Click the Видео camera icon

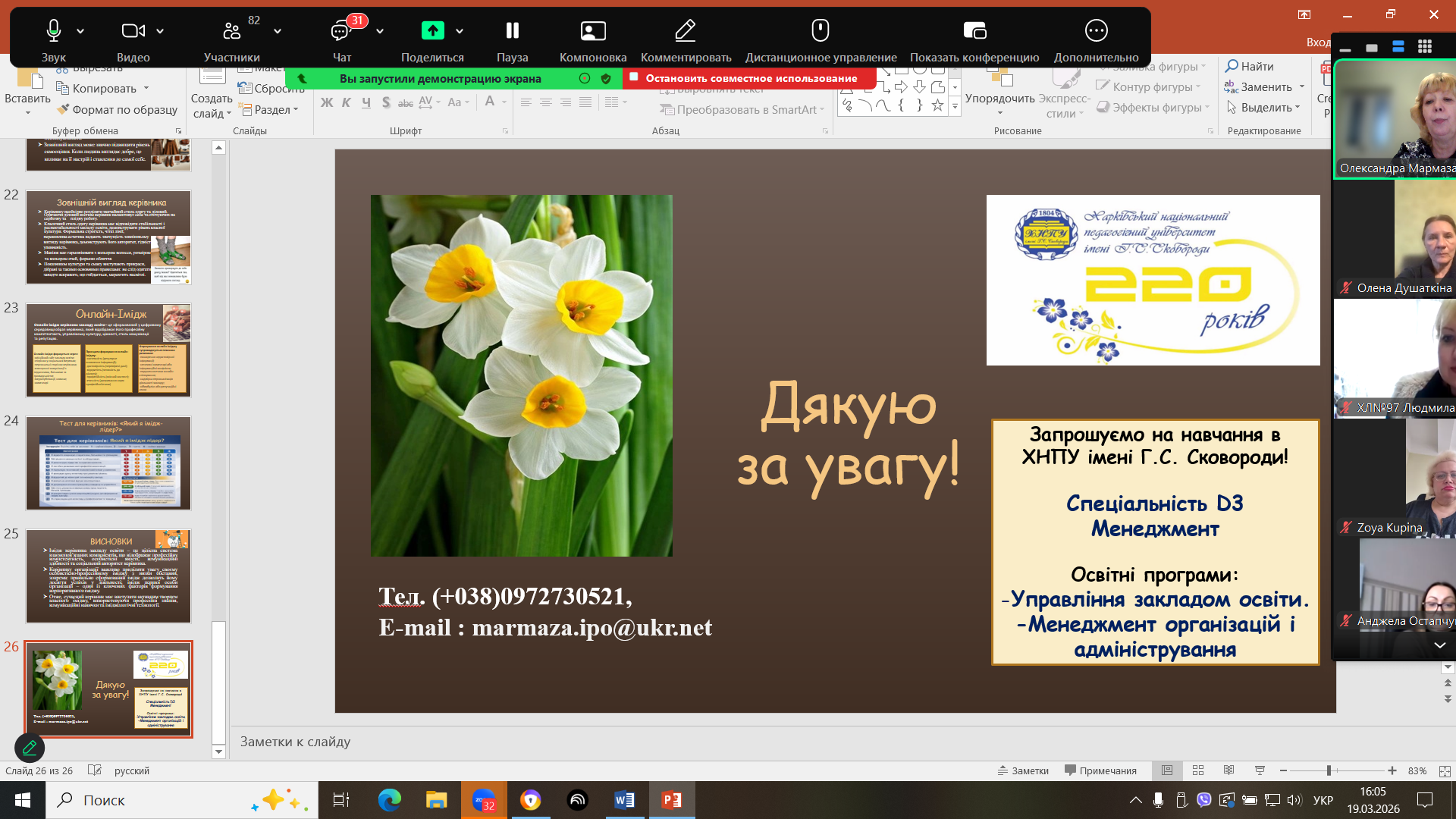click(x=133, y=31)
